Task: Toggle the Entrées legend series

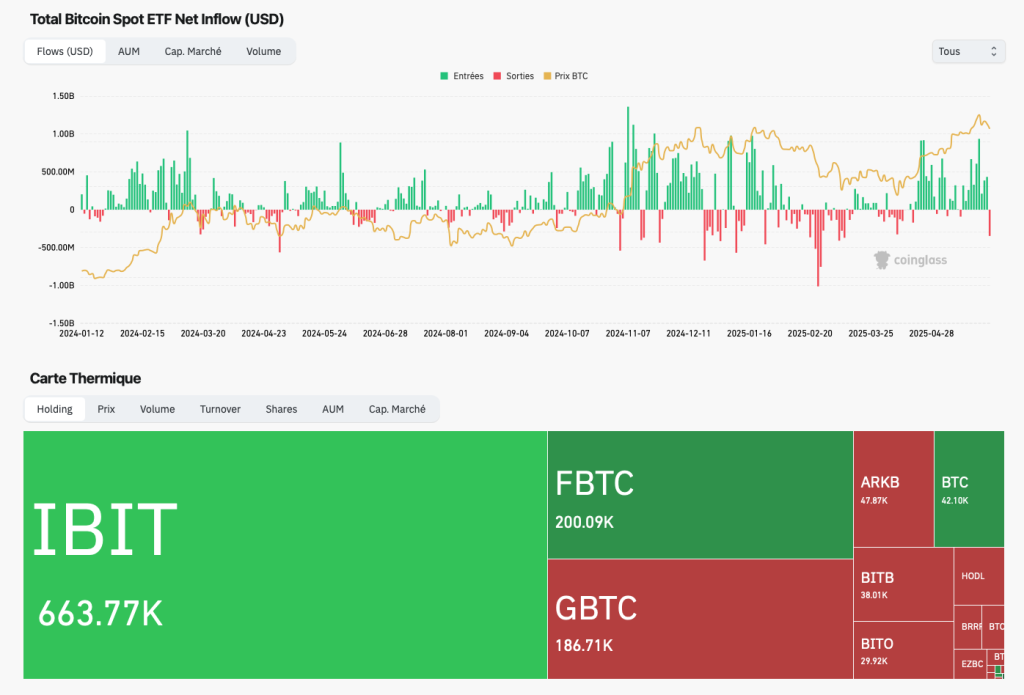Action: [462, 76]
